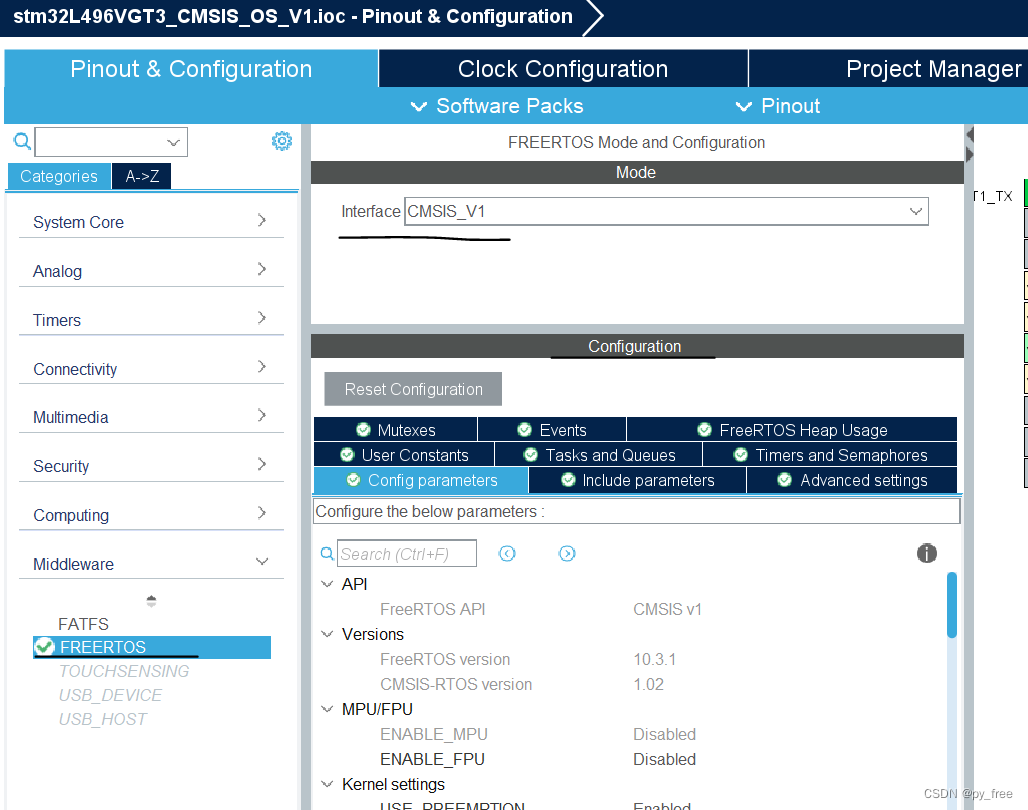
Task: Click previous search result arrow icon
Action: [507, 554]
